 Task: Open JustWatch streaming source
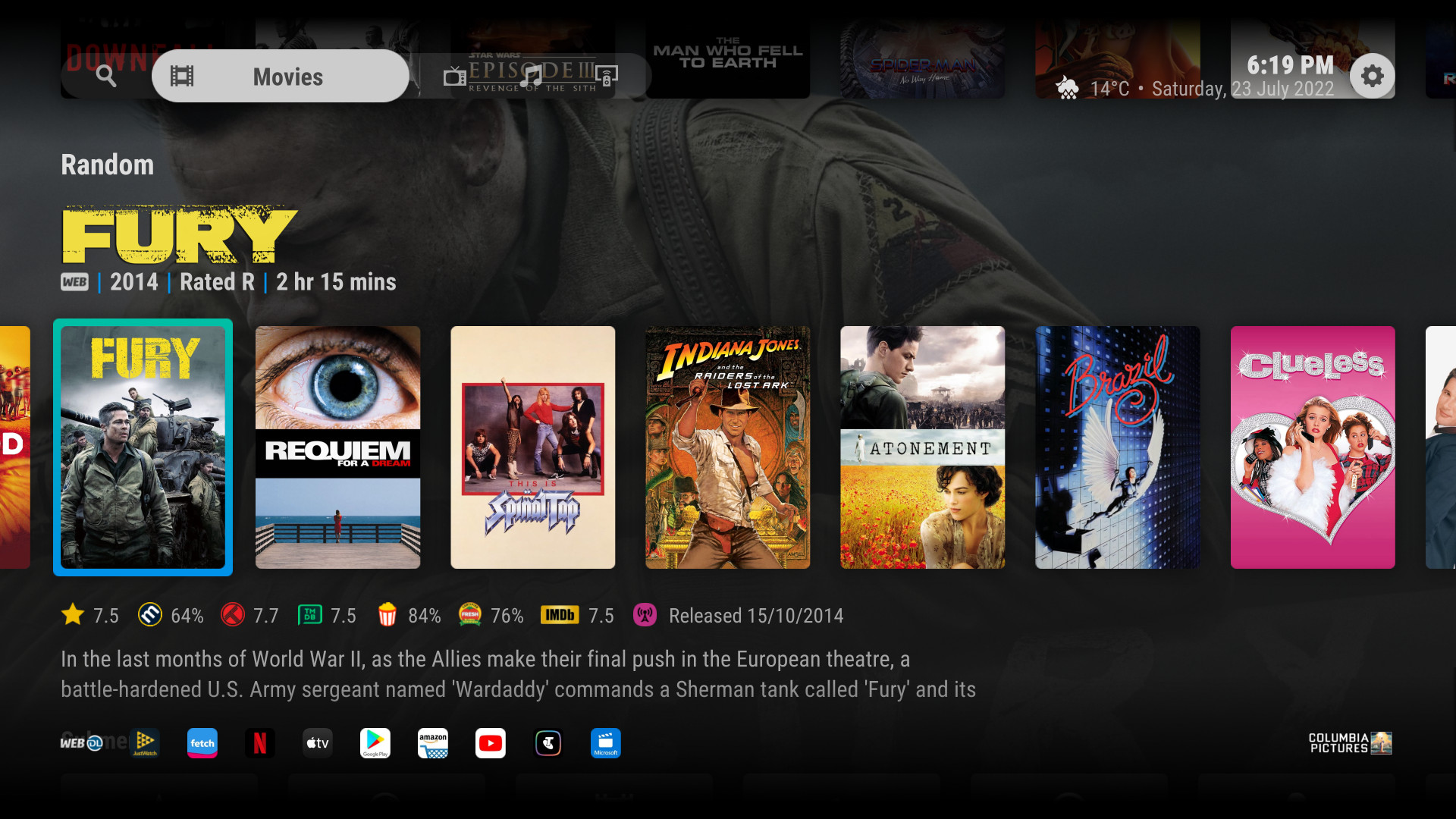click(x=145, y=743)
